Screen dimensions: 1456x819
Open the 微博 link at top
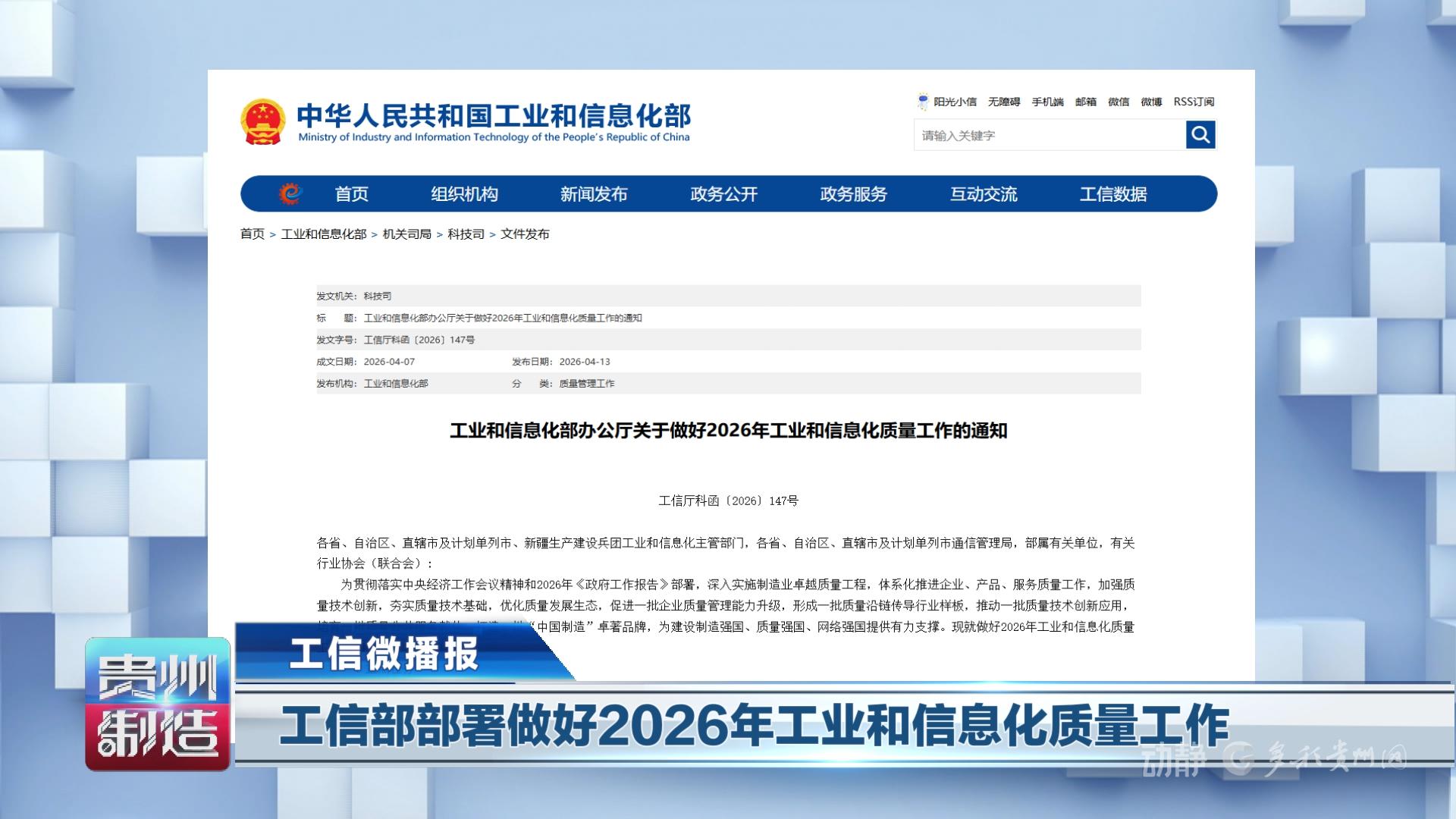(1151, 102)
